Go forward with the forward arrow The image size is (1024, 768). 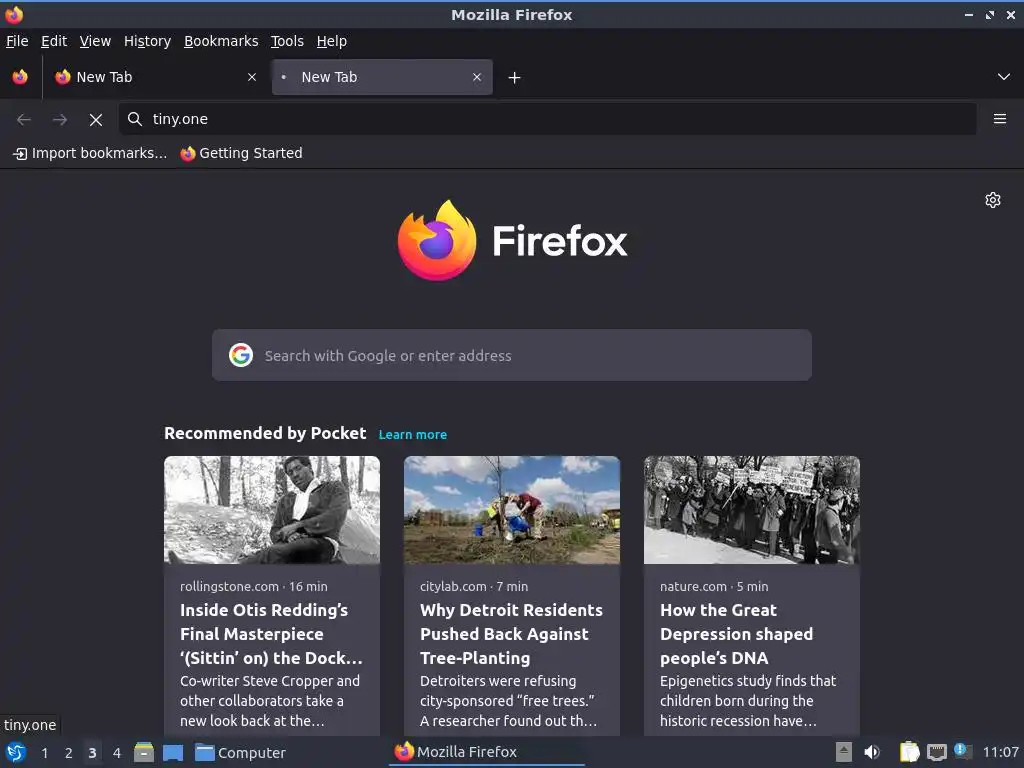[x=59, y=120]
